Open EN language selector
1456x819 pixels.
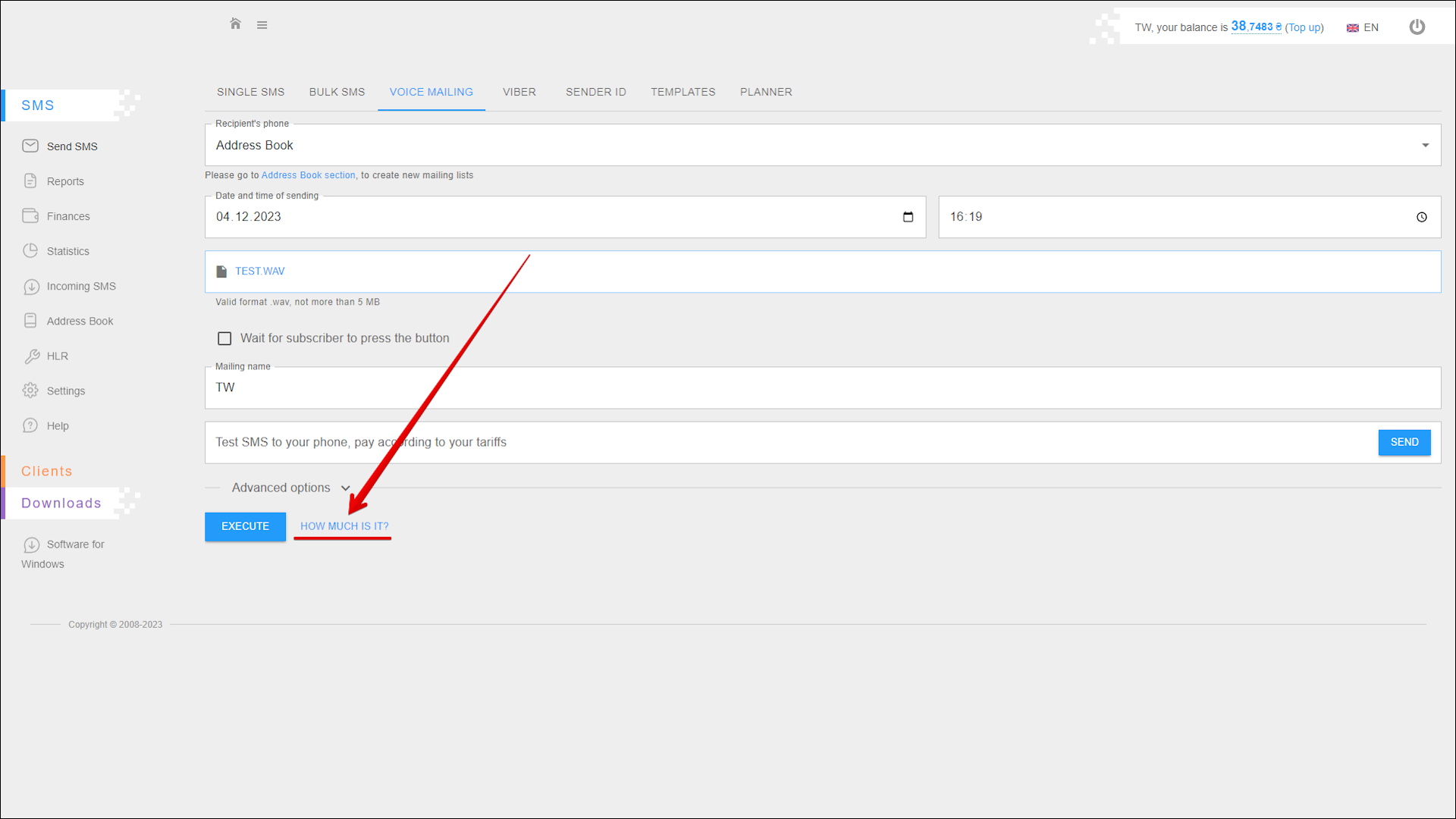[1363, 27]
